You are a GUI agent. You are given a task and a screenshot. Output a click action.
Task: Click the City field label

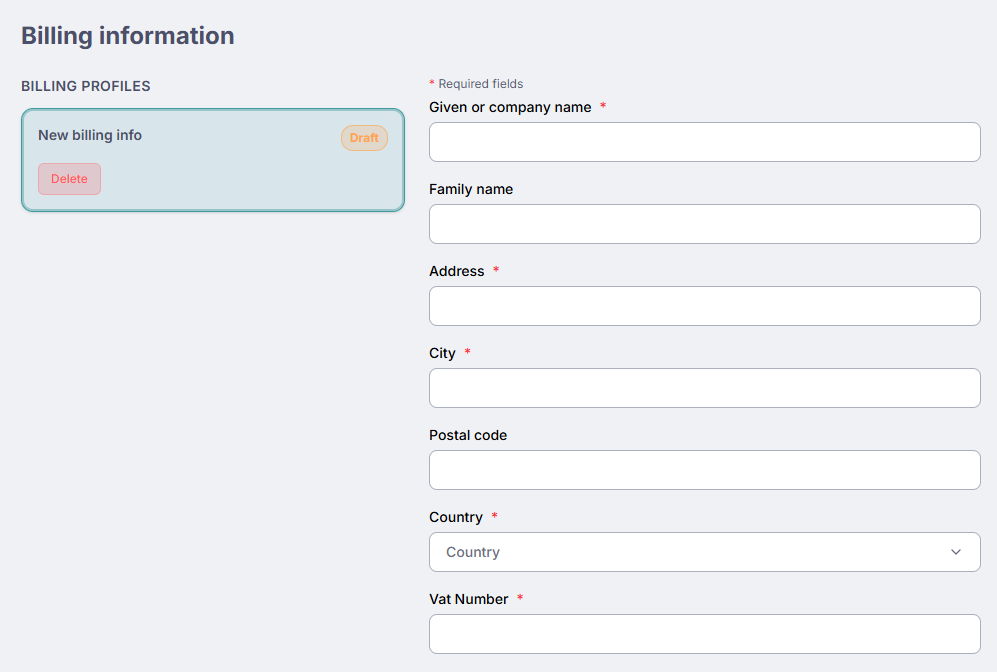[442, 353]
